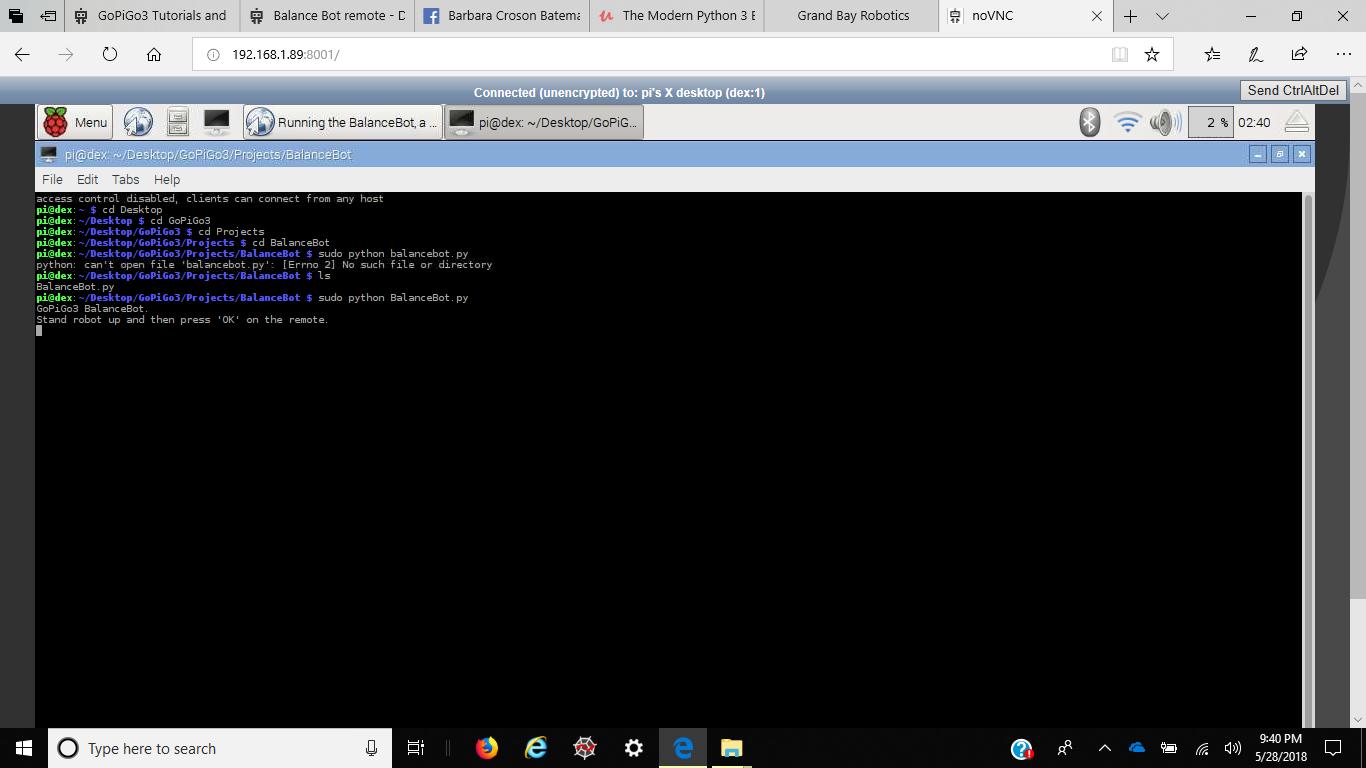Switch to Barbara Croson Facebook tab
This screenshot has height=768, width=1366.
tap(502, 15)
